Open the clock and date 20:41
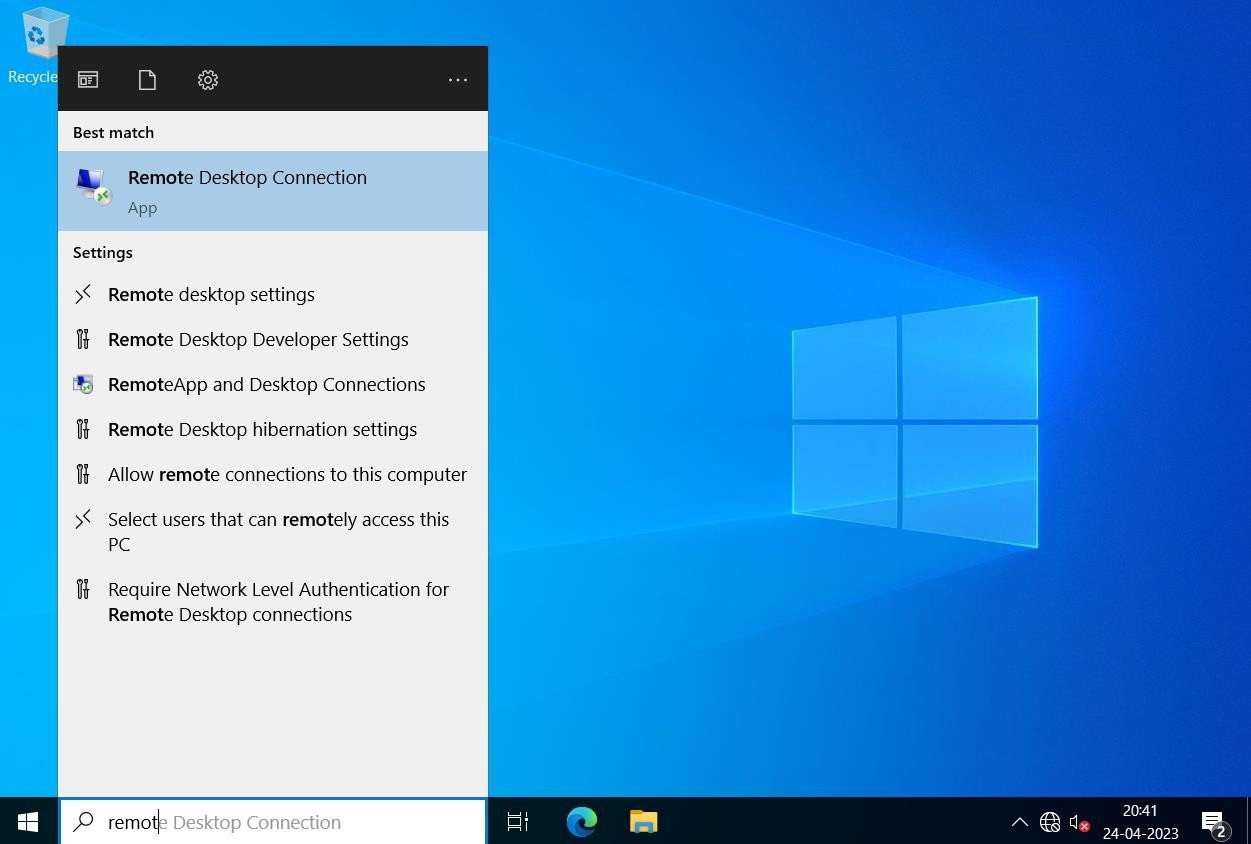 [1140, 822]
